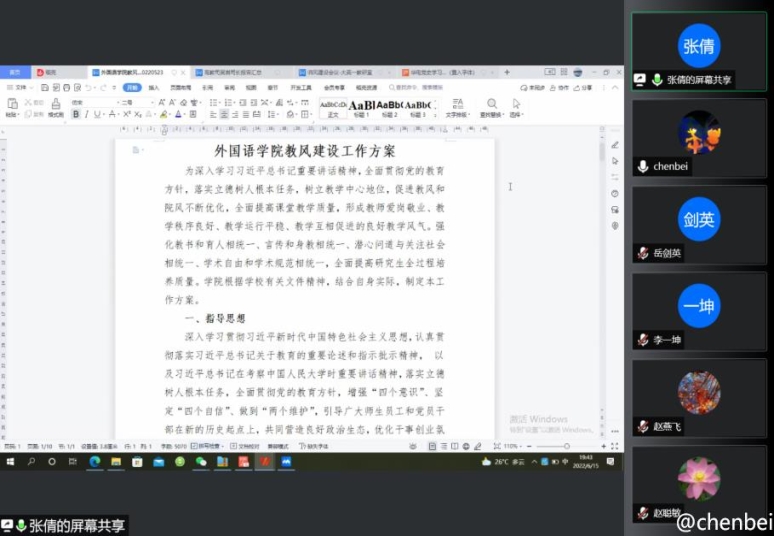Open the 文件 file menu dropdown
774x536 pixels.
17,88
